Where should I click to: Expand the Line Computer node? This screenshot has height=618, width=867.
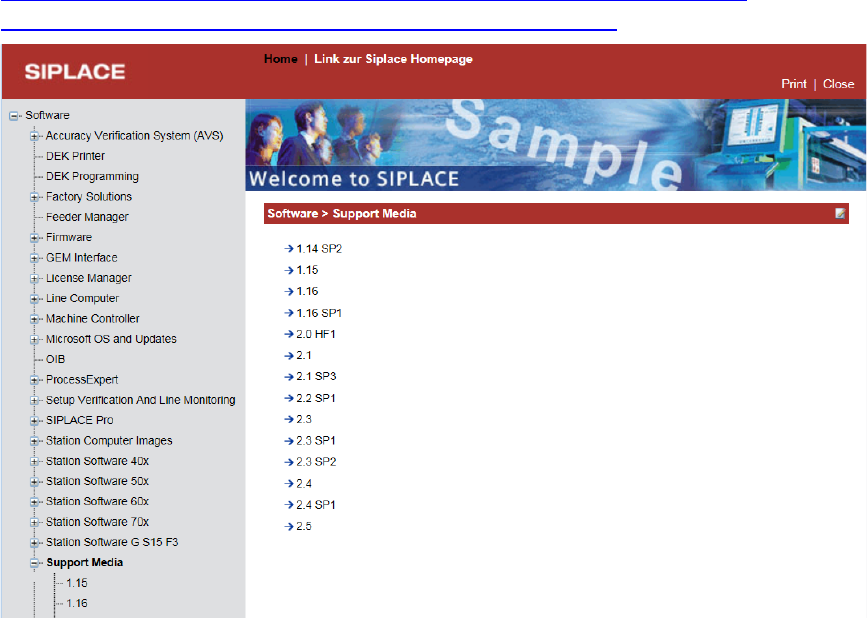point(34,298)
